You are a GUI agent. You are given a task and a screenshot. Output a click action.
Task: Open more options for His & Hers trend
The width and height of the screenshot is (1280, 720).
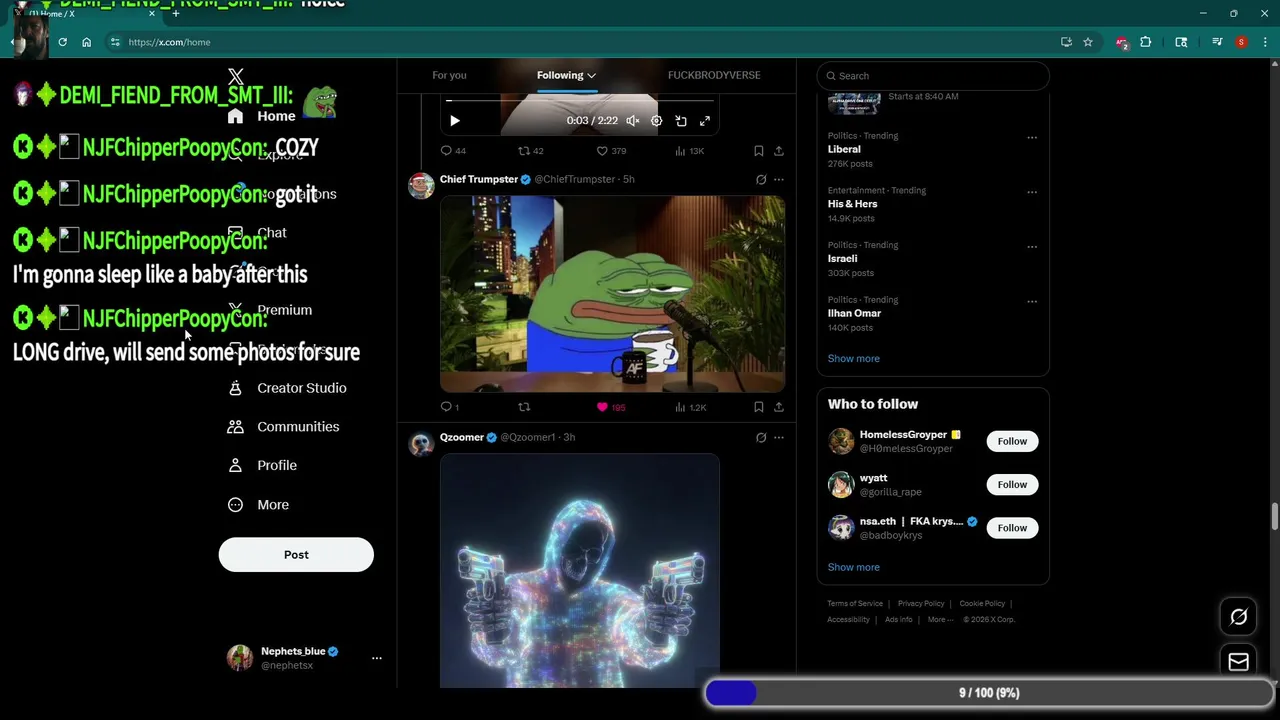coord(1032,192)
